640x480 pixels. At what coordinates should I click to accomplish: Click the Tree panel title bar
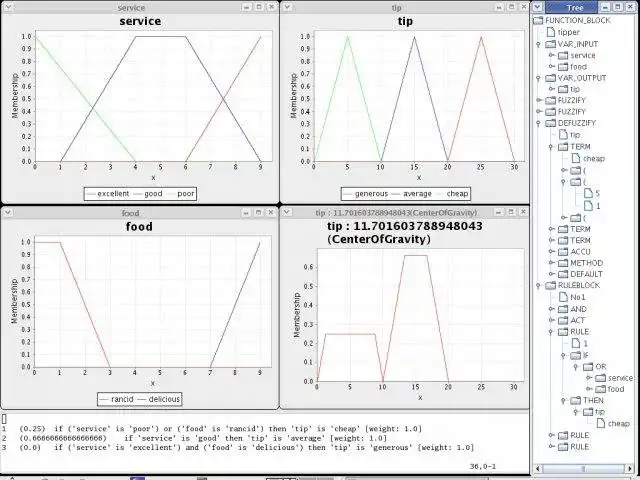[575, 7]
